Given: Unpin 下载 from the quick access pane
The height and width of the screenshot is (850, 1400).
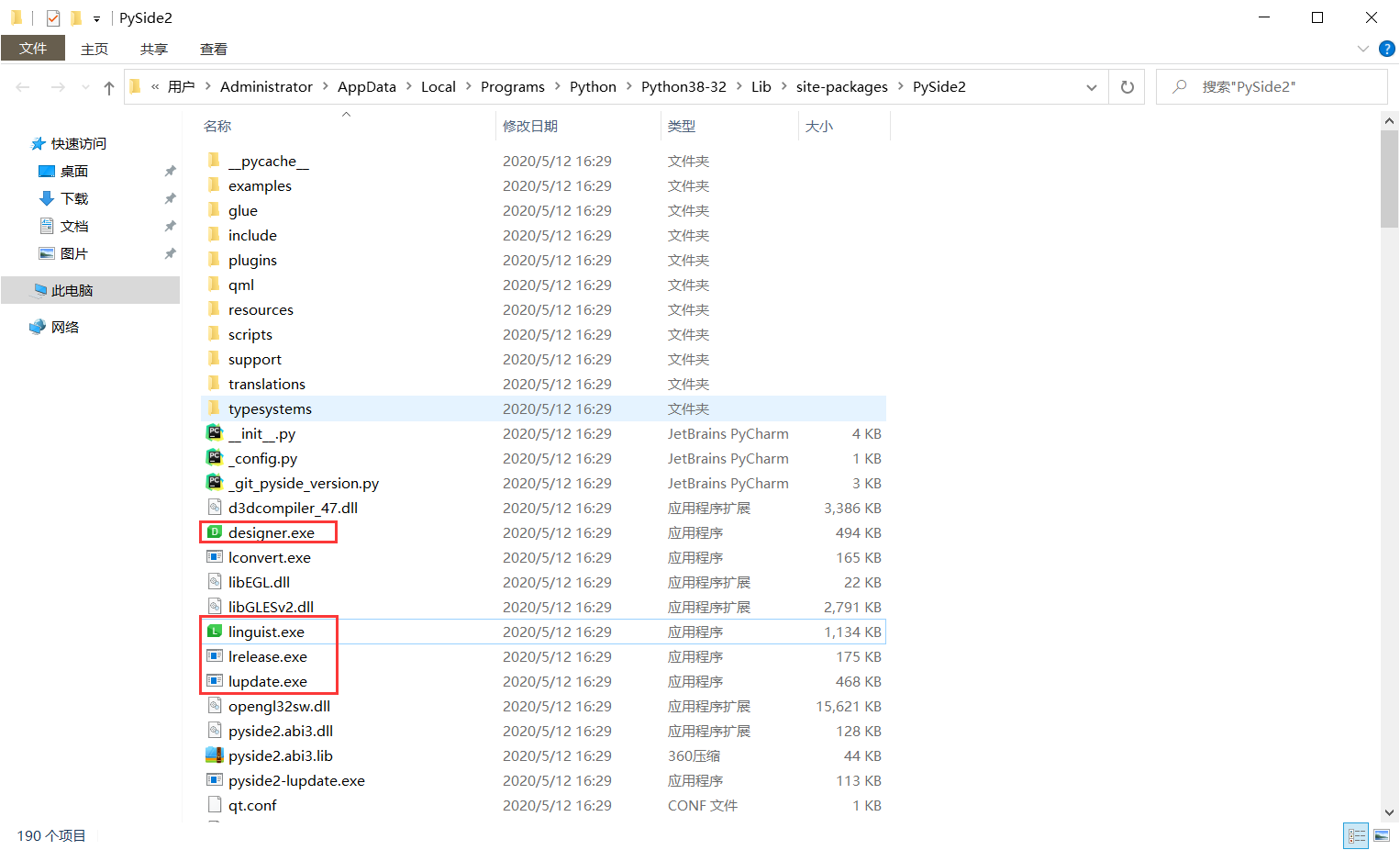Looking at the screenshot, I should [169, 198].
